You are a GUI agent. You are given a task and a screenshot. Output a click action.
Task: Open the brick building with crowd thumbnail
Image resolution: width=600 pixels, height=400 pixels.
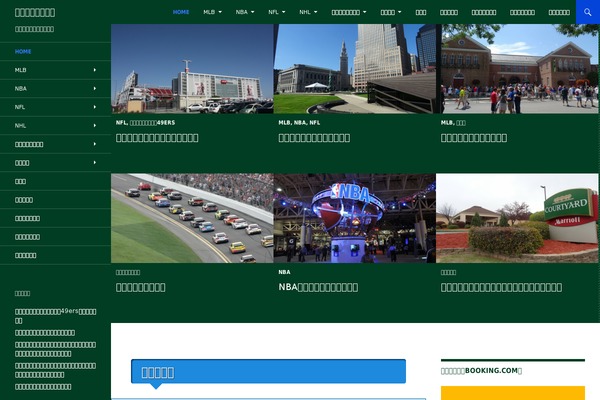[x=517, y=69]
